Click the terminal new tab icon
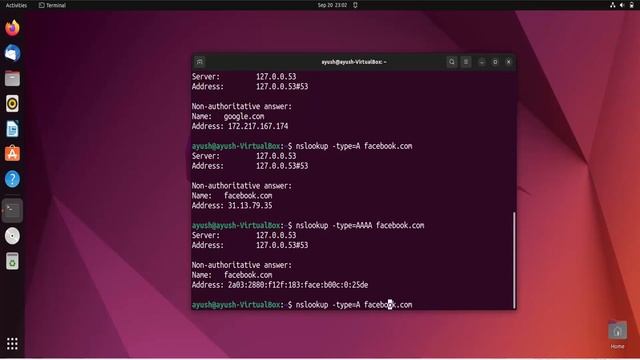640x360 pixels. (x=200, y=62)
